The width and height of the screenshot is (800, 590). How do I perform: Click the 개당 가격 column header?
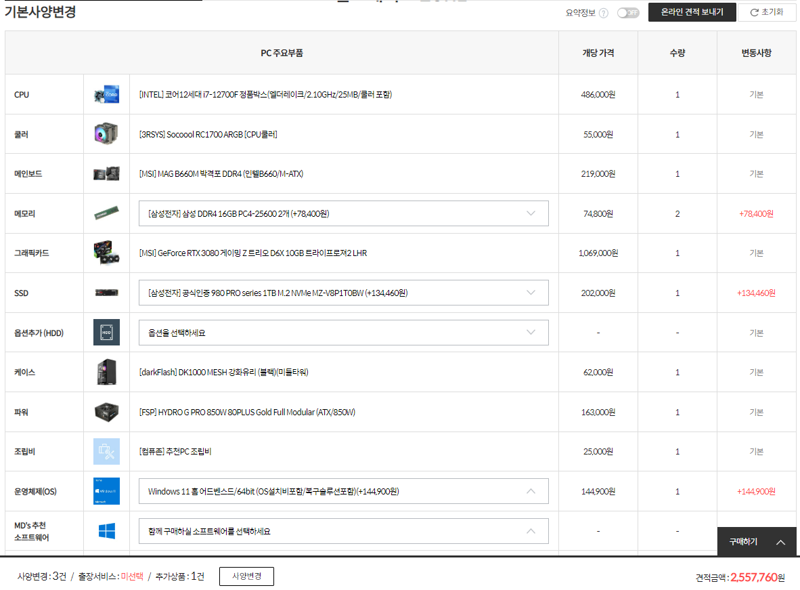(x=598, y=53)
